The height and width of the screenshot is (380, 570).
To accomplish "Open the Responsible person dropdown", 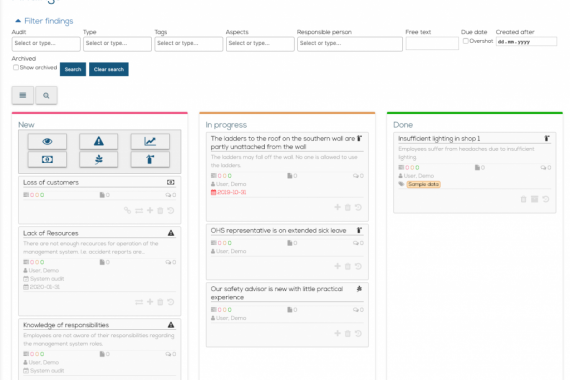I will [350, 44].
